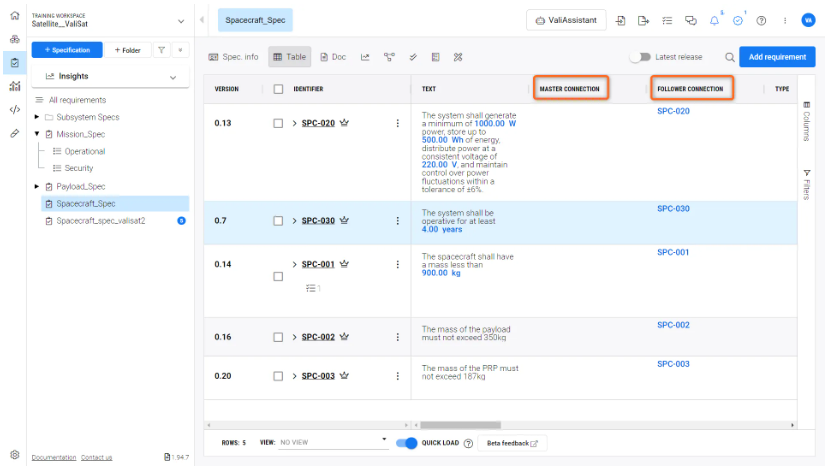This screenshot has width=830, height=471.
Task: Open the Documentation link
Action: point(54,458)
